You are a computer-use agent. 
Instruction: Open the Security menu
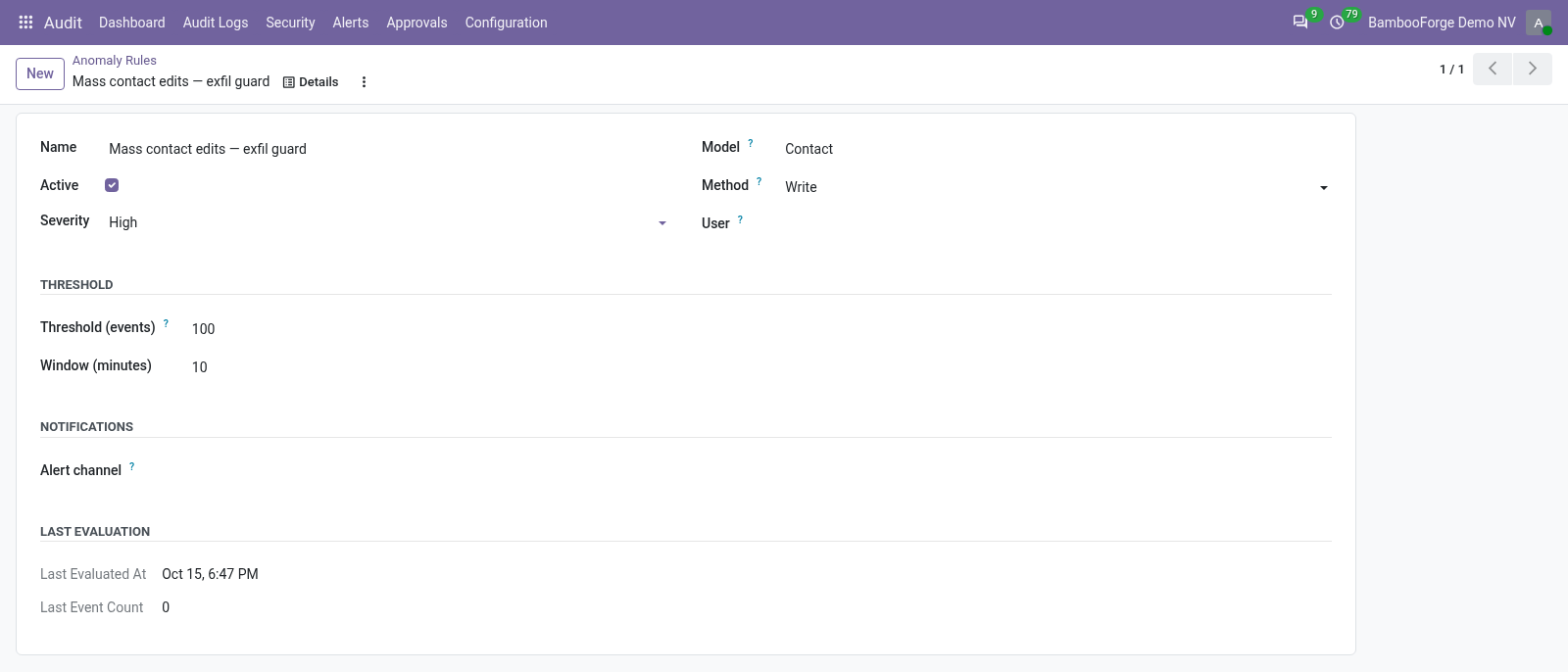click(290, 23)
